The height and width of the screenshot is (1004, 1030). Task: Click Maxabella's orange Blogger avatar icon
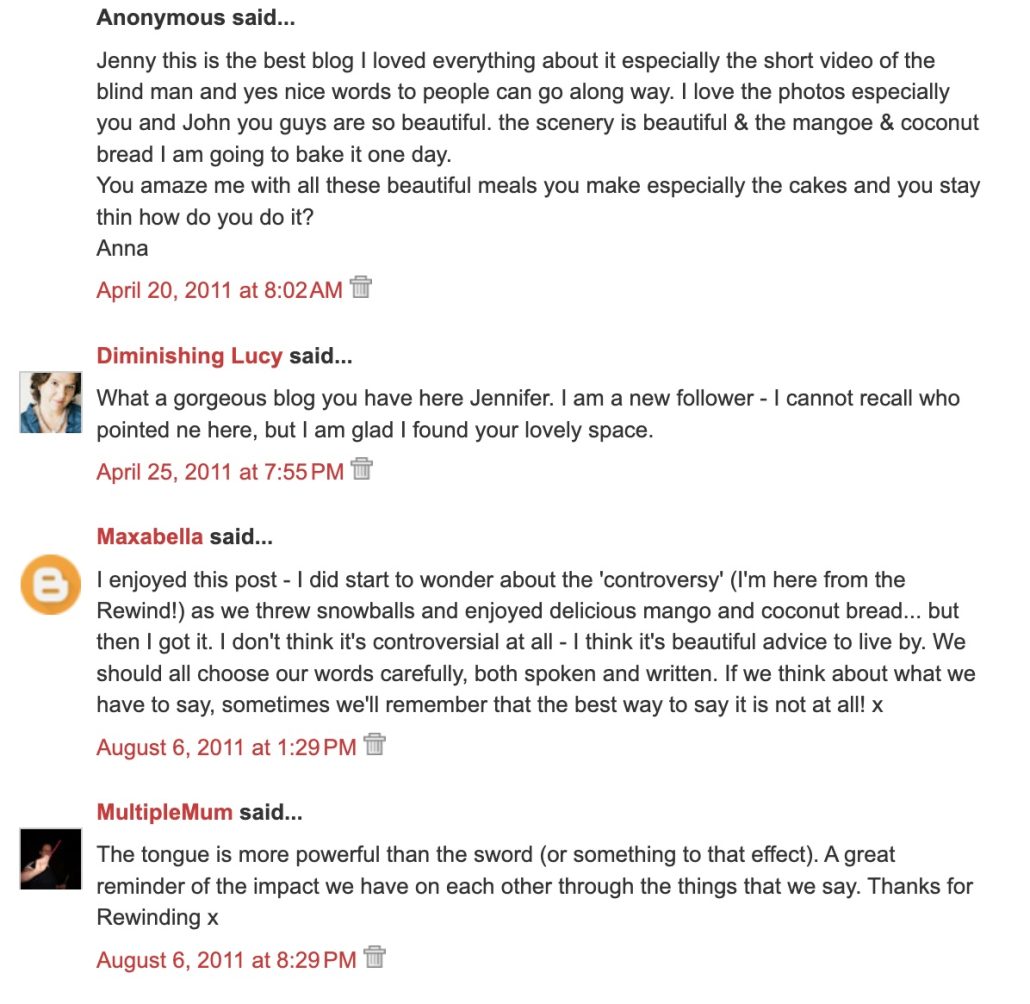(x=50, y=585)
